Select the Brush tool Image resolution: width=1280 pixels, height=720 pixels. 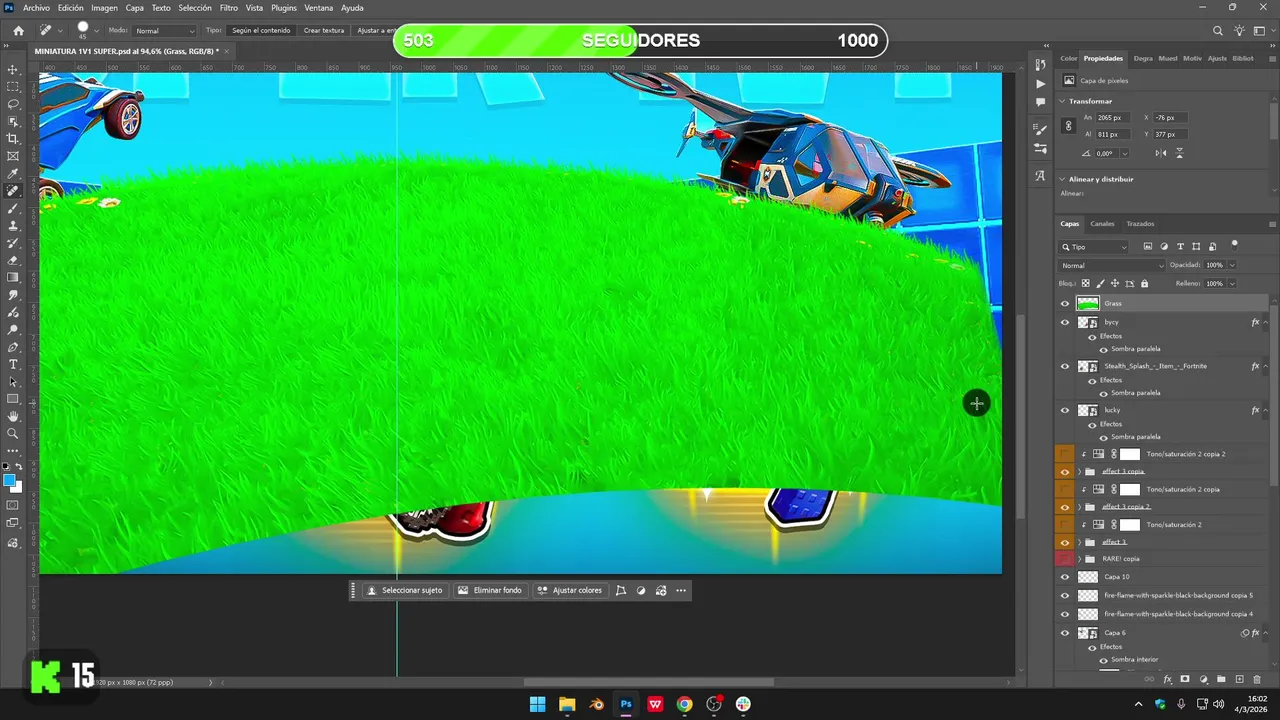click(x=13, y=208)
